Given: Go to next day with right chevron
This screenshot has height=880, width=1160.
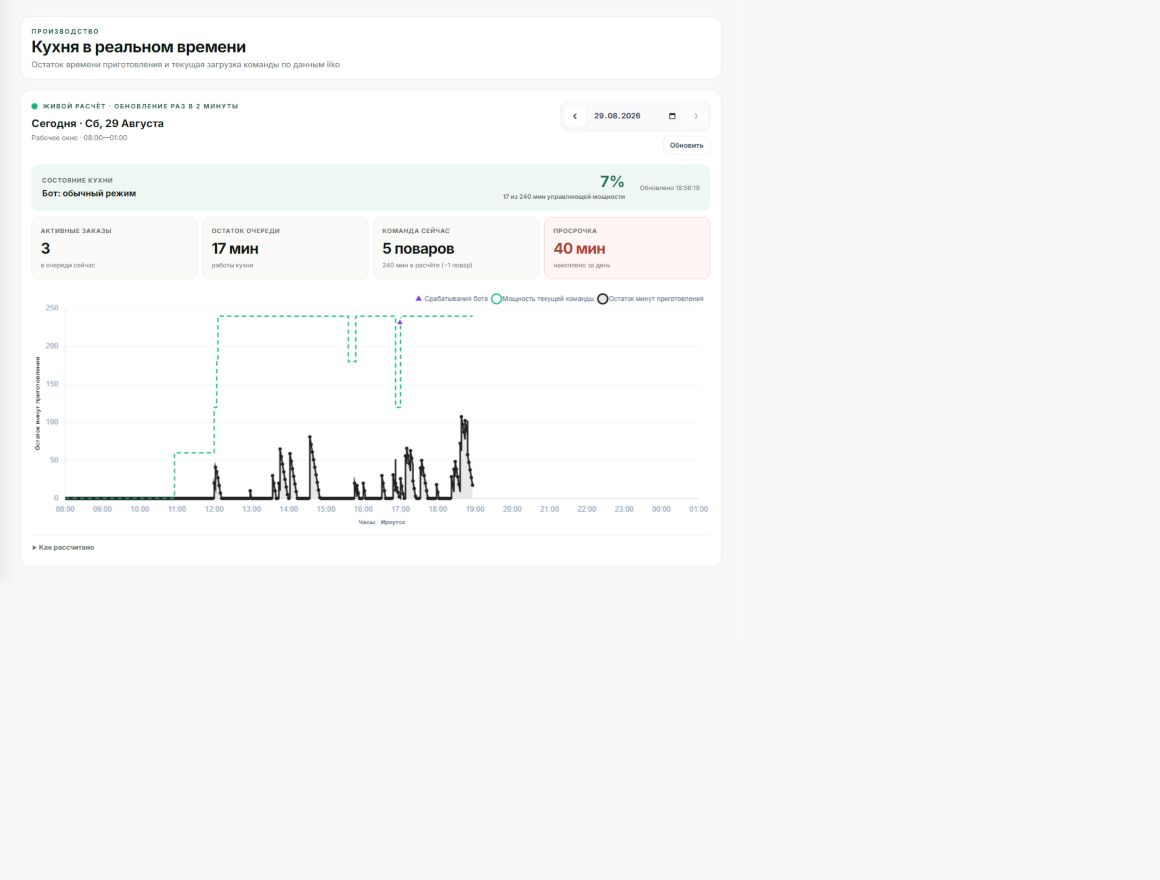Looking at the screenshot, I should pyautogui.click(x=695, y=116).
